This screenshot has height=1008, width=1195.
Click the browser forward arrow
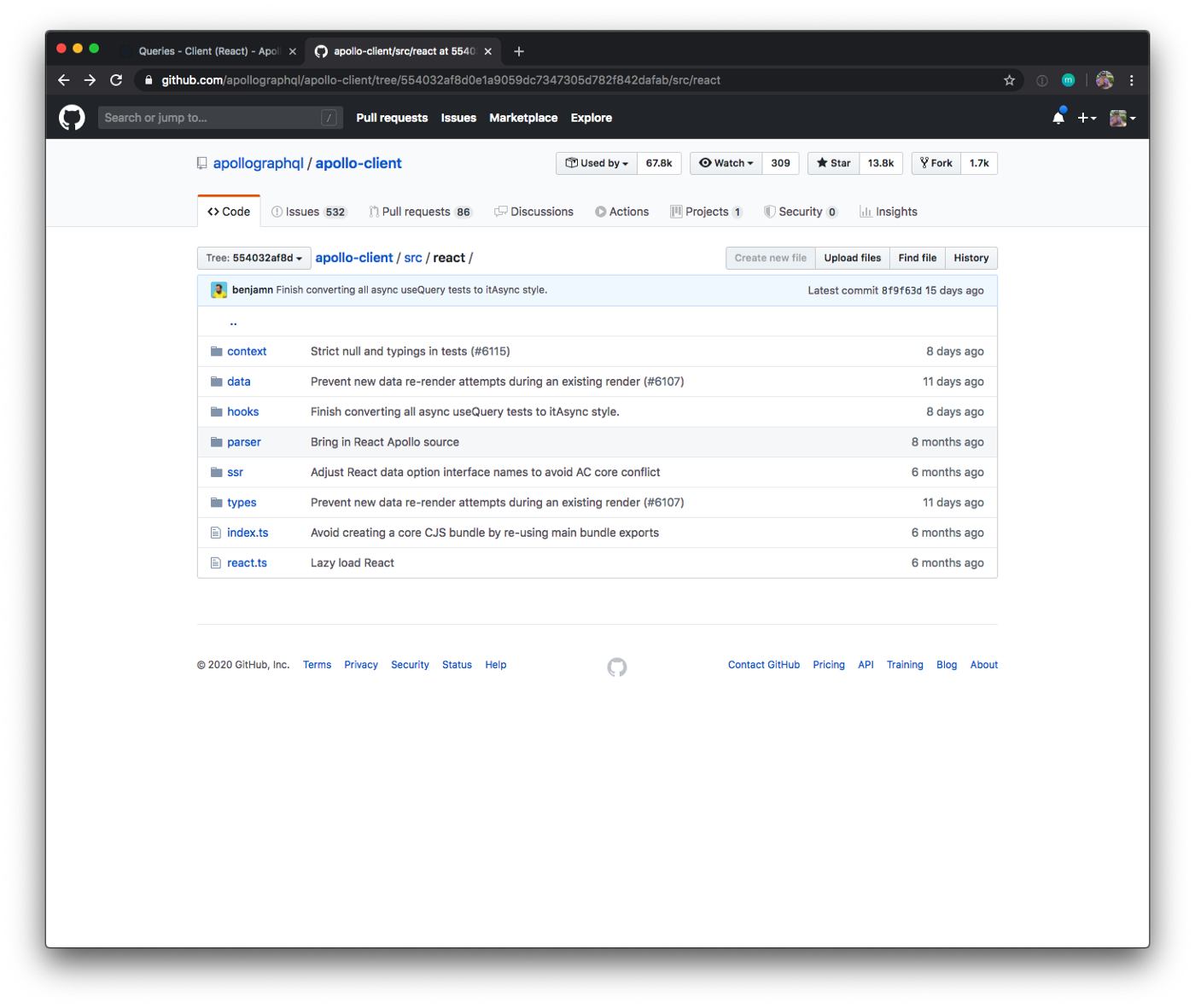(90, 80)
